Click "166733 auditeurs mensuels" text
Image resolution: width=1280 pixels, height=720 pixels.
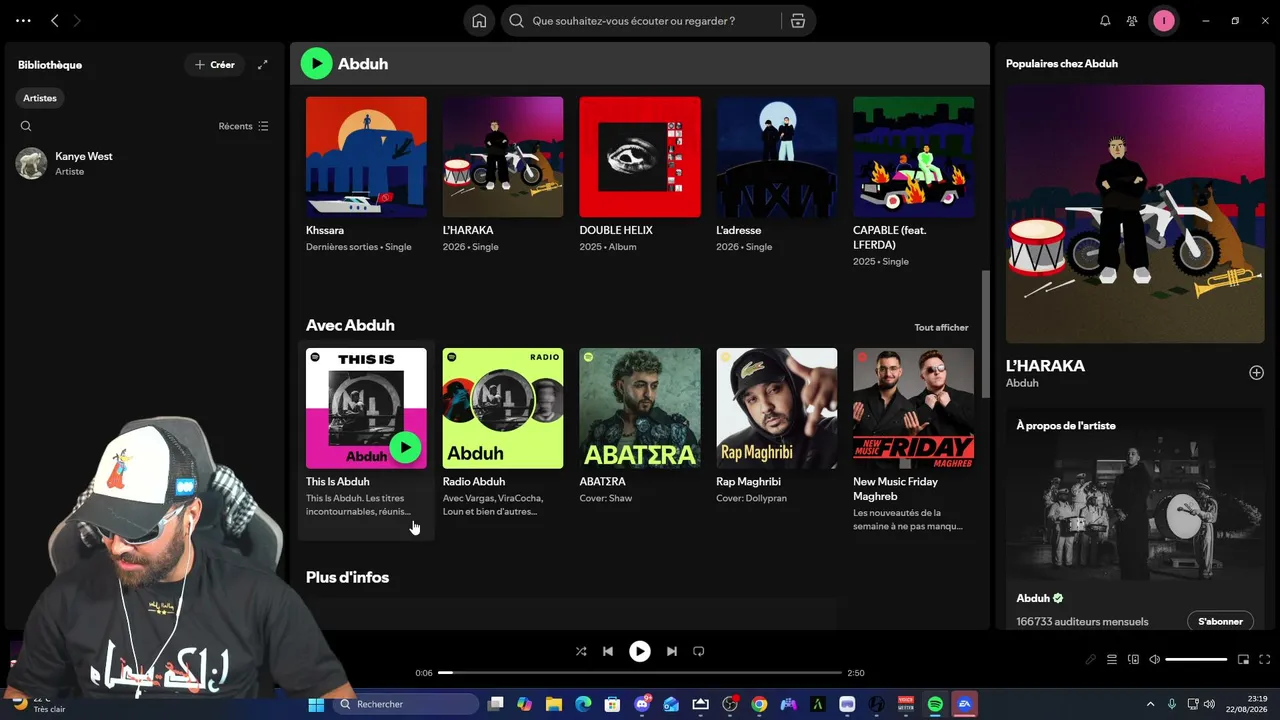click(x=1082, y=622)
